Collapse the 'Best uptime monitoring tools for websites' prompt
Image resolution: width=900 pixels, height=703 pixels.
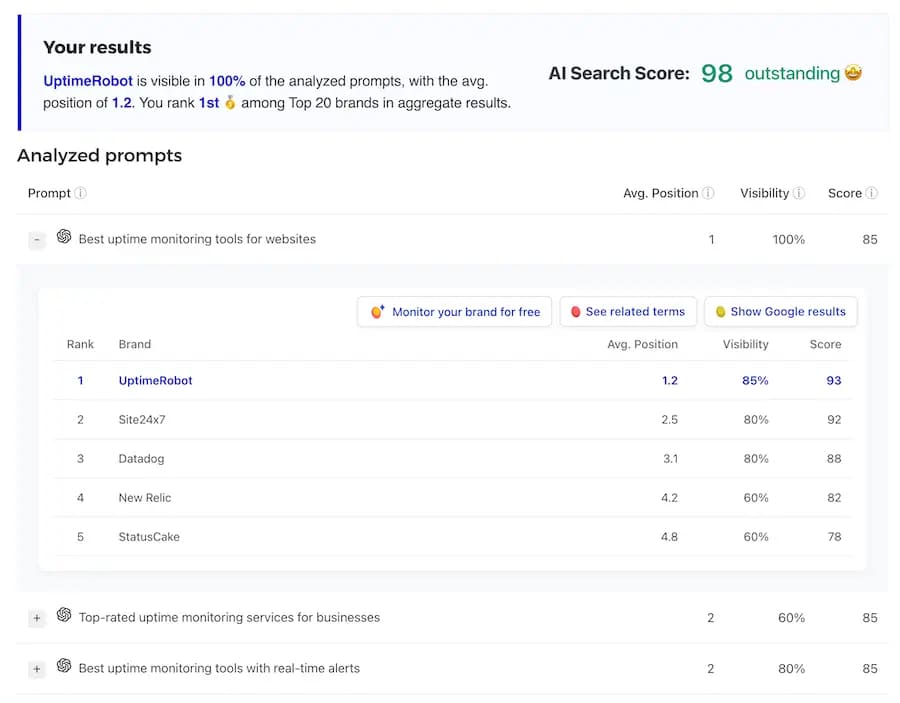[x=37, y=240]
